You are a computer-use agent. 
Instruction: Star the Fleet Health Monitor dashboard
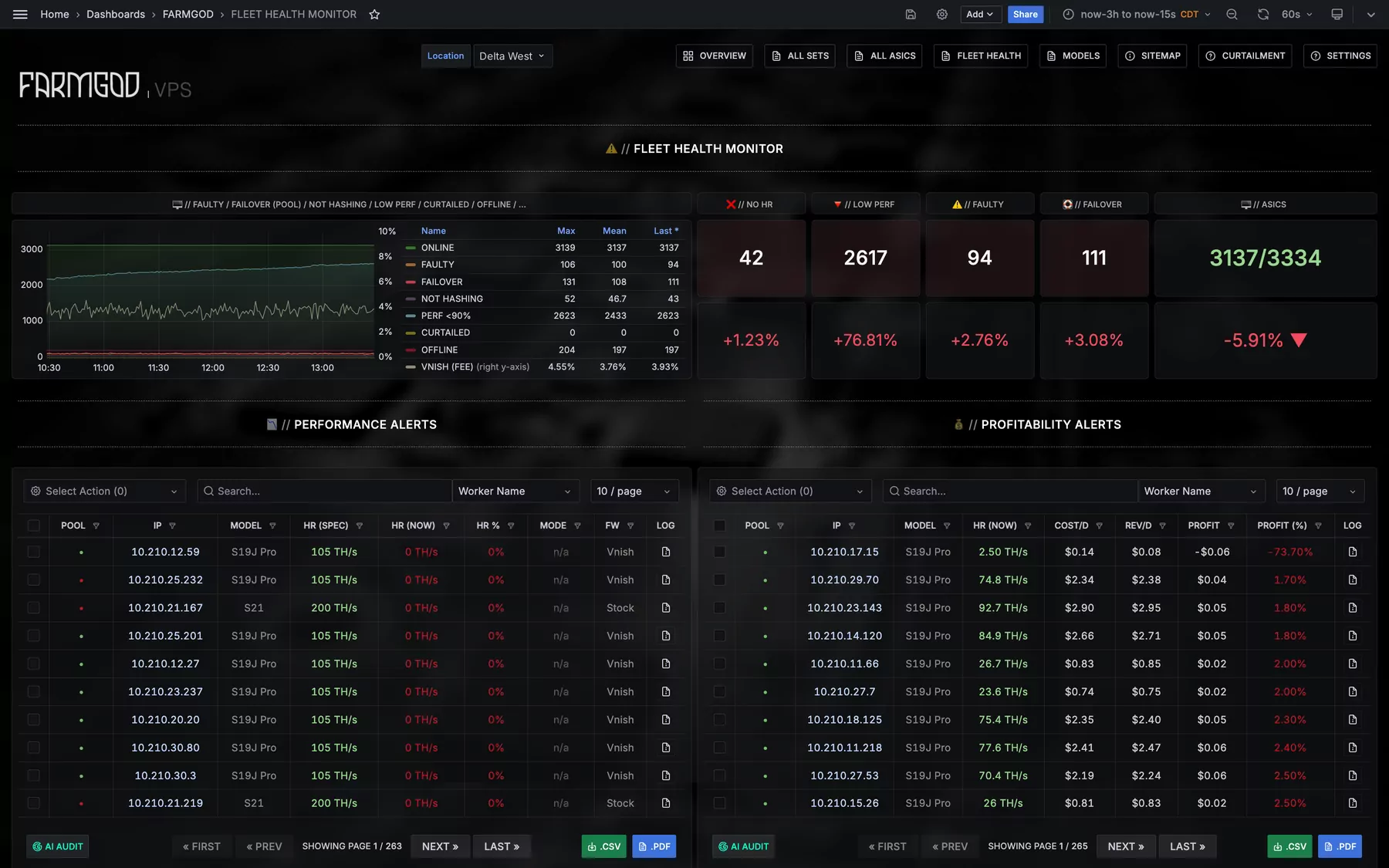click(x=374, y=14)
